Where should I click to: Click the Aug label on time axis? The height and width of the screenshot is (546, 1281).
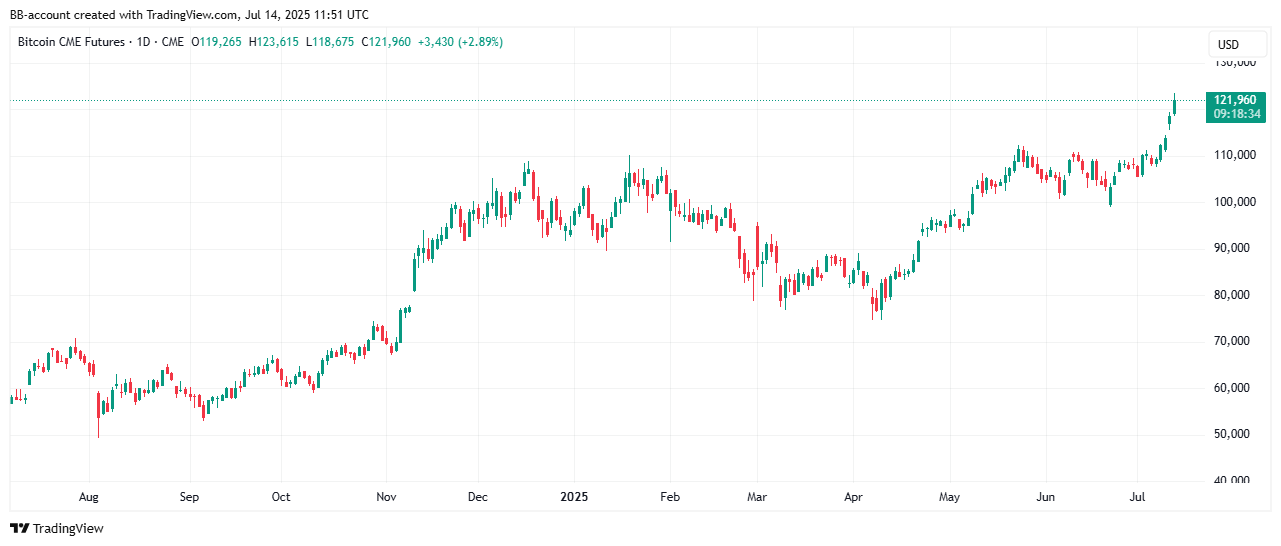point(88,497)
